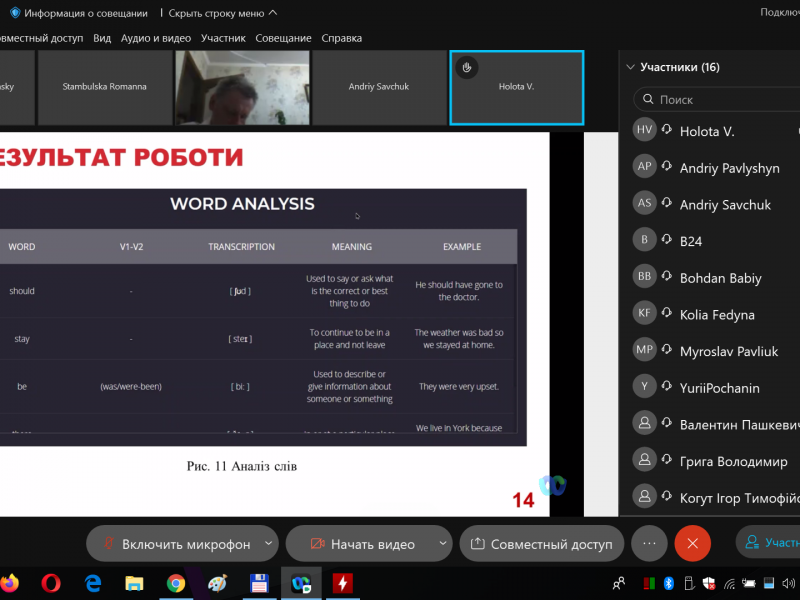Open the more options ellipsis button
The height and width of the screenshot is (600, 800).
tap(649, 543)
